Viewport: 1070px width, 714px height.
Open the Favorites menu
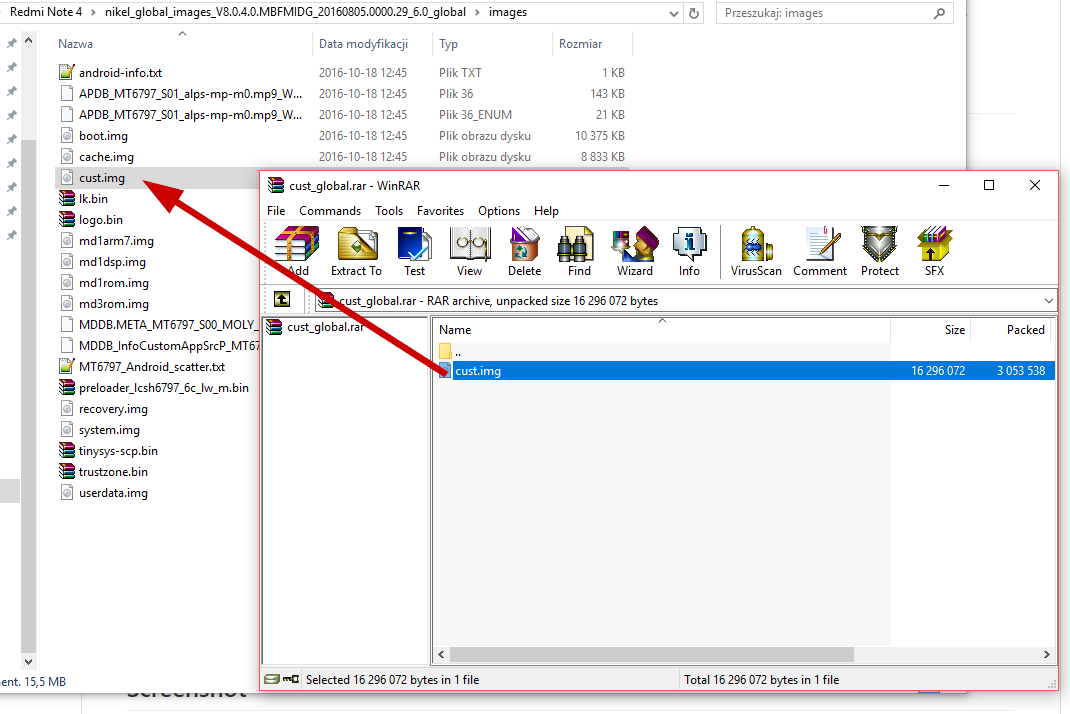click(440, 211)
